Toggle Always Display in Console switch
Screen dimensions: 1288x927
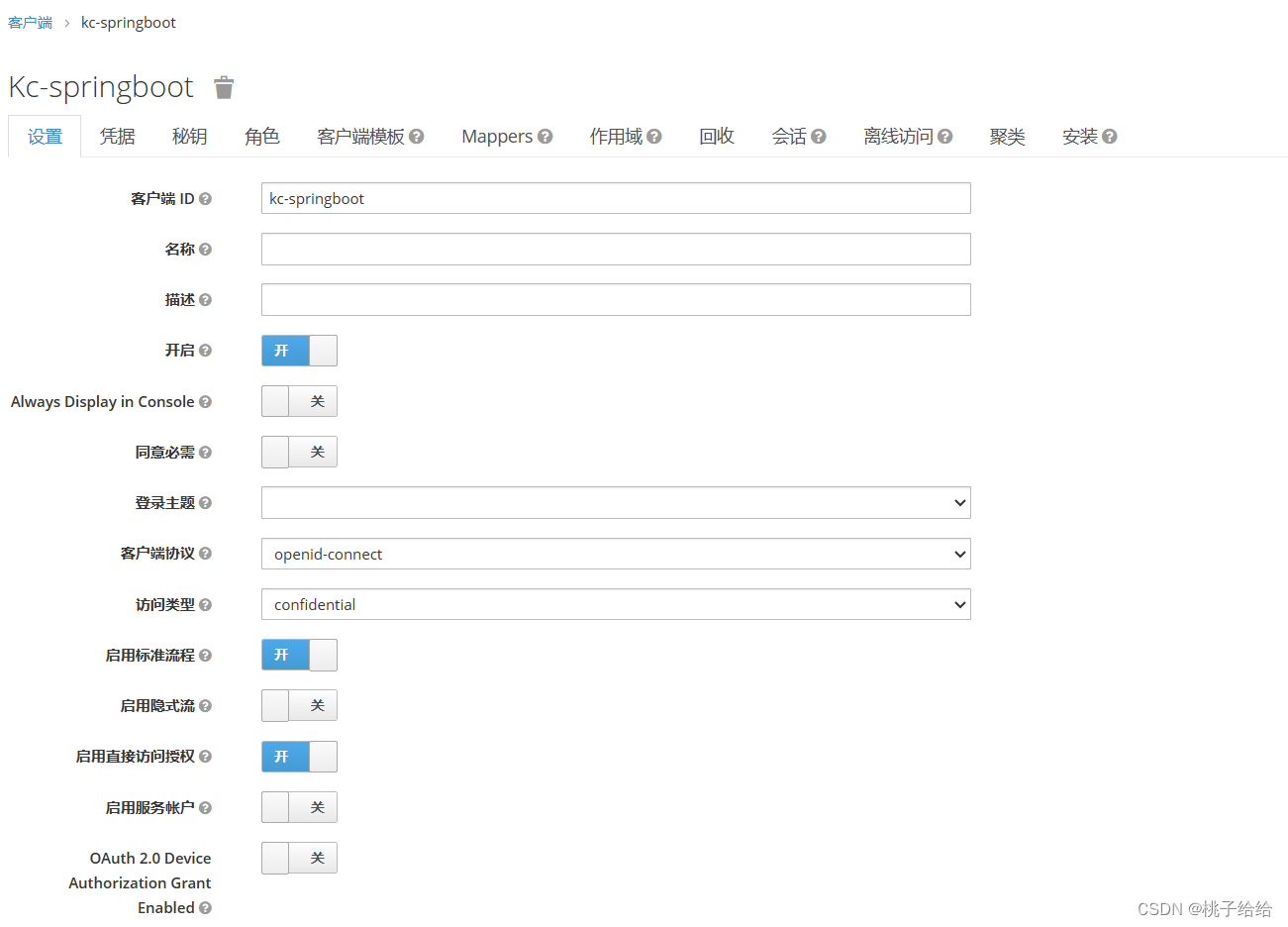299,401
